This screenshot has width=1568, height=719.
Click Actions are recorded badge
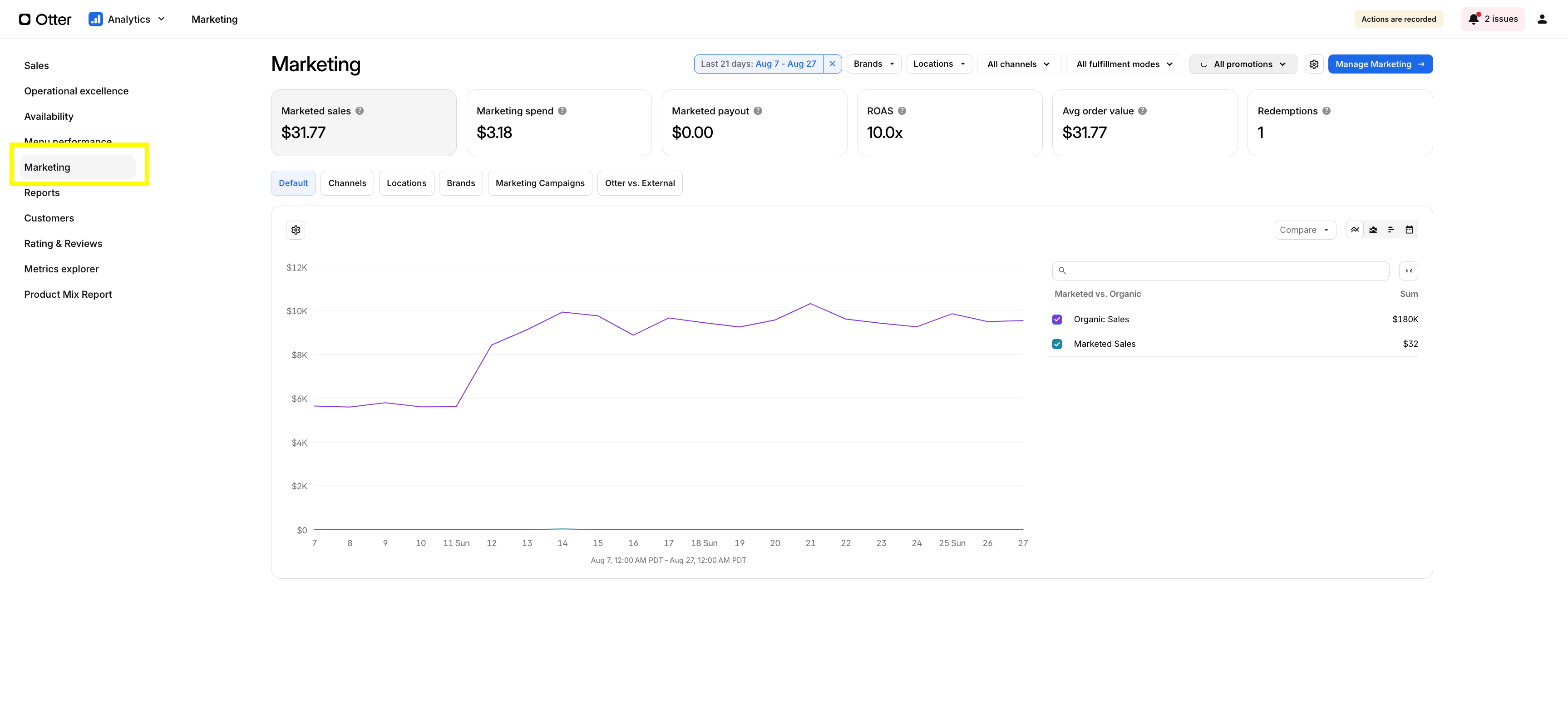point(1399,20)
